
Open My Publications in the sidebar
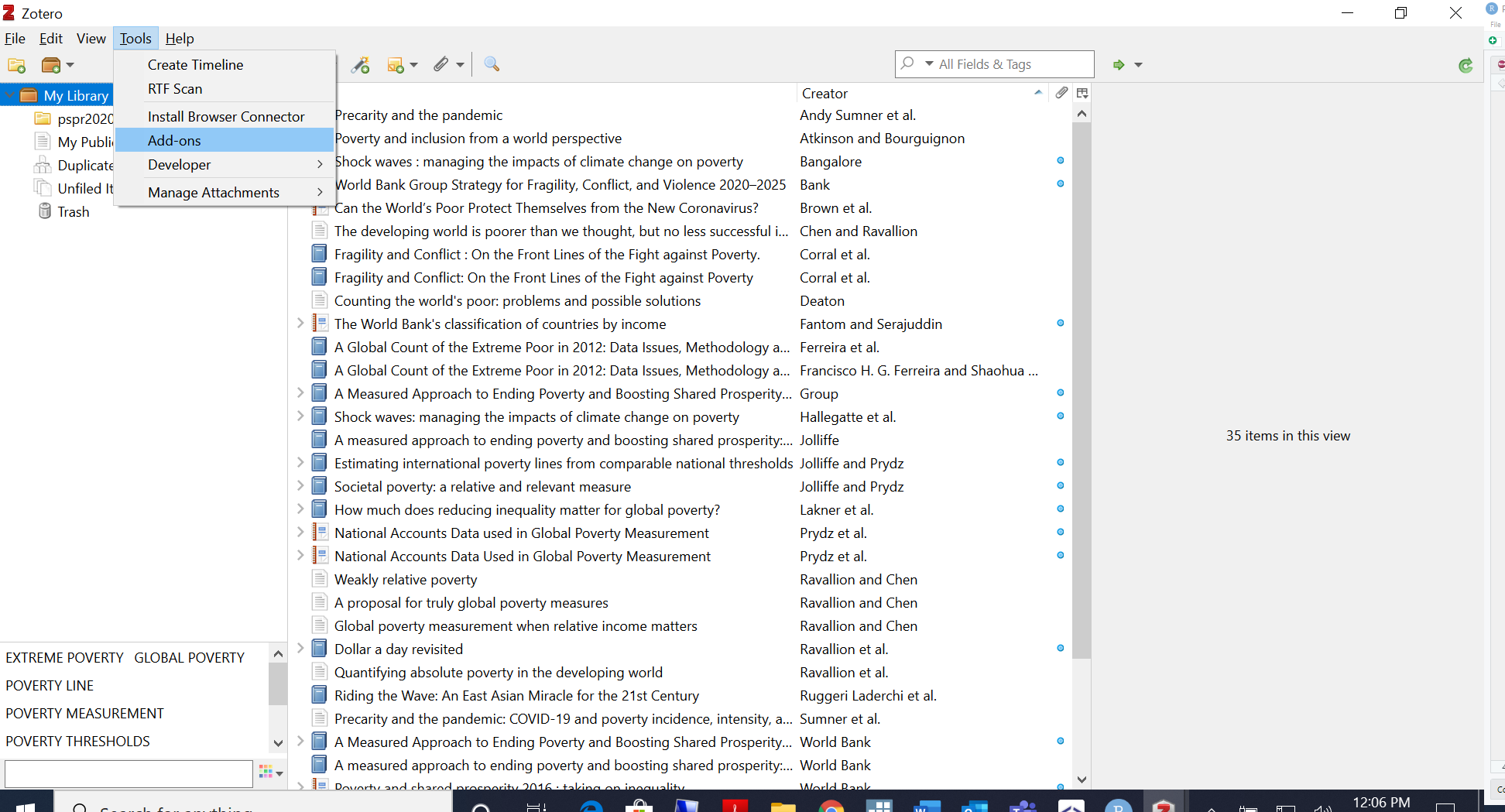pos(85,142)
